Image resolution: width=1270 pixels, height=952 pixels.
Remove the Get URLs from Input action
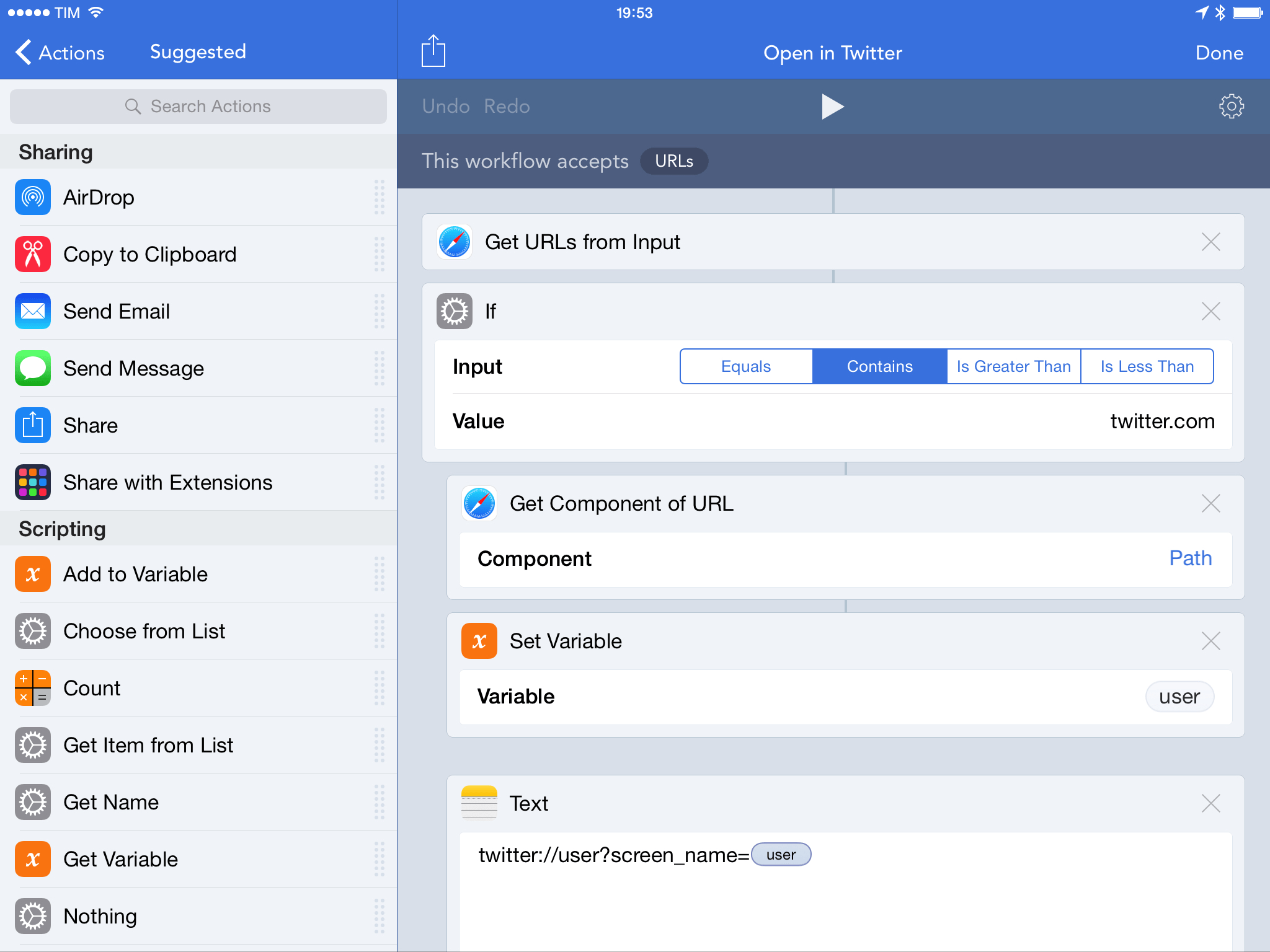click(x=1210, y=242)
